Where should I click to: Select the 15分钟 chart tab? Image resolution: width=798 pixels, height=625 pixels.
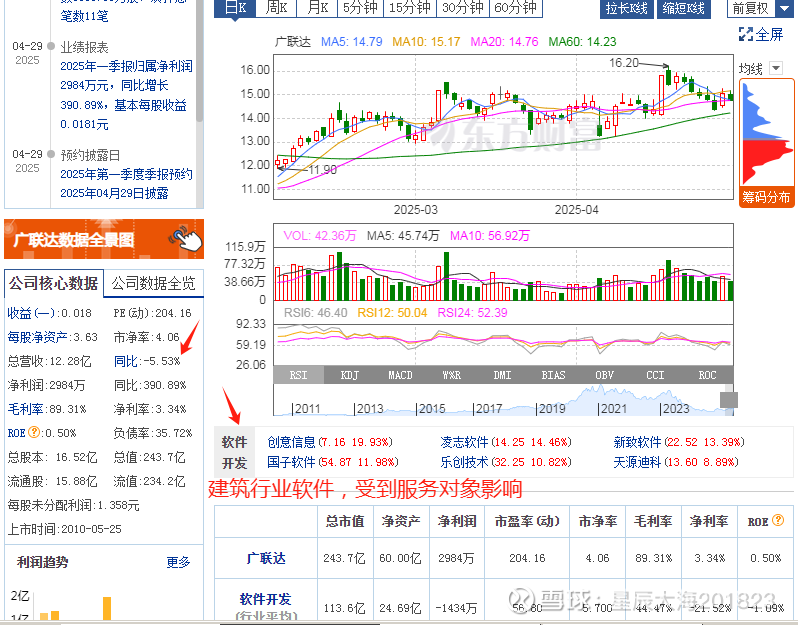tap(409, 8)
